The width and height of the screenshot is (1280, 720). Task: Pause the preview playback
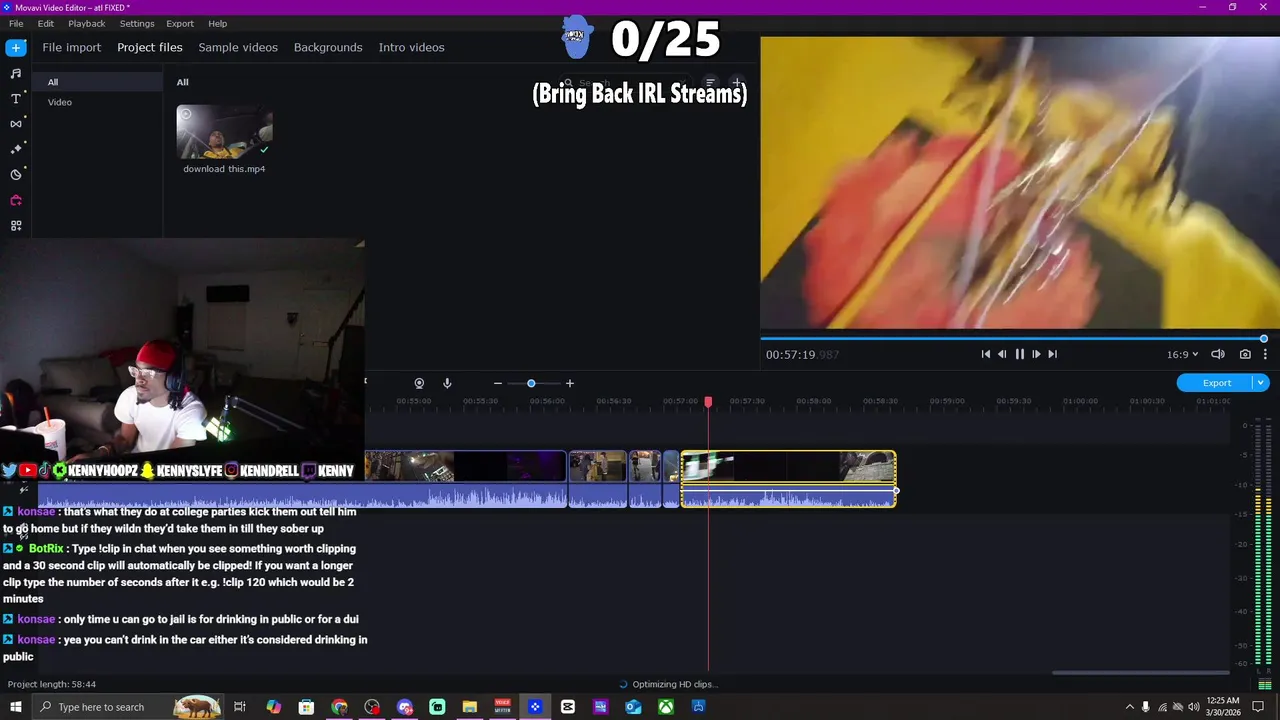click(x=1019, y=354)
